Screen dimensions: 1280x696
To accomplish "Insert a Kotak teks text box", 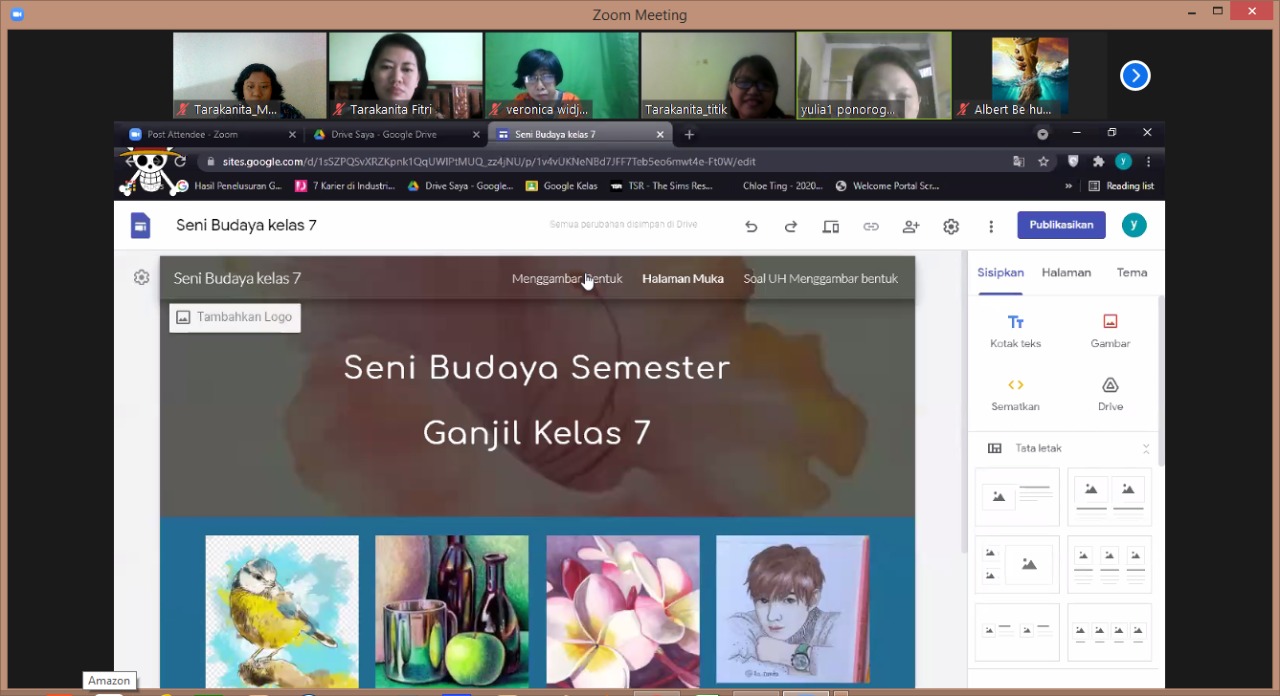I will coord(1016,332).
